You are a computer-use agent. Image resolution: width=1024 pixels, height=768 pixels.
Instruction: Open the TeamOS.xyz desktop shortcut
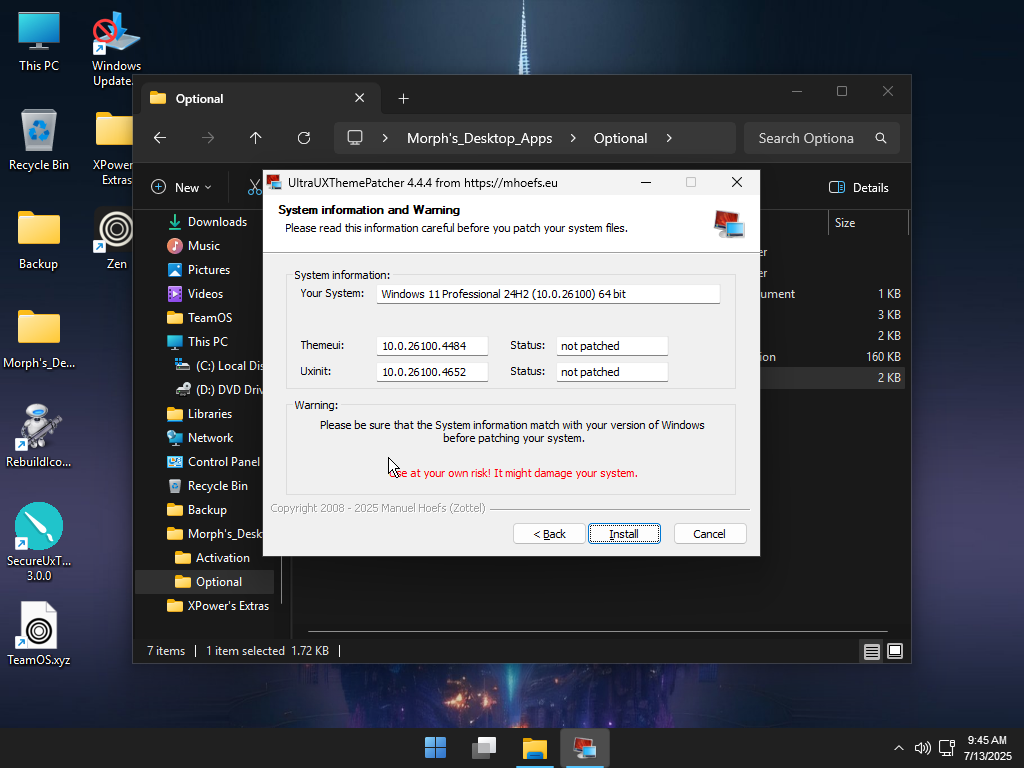[39, 634]
